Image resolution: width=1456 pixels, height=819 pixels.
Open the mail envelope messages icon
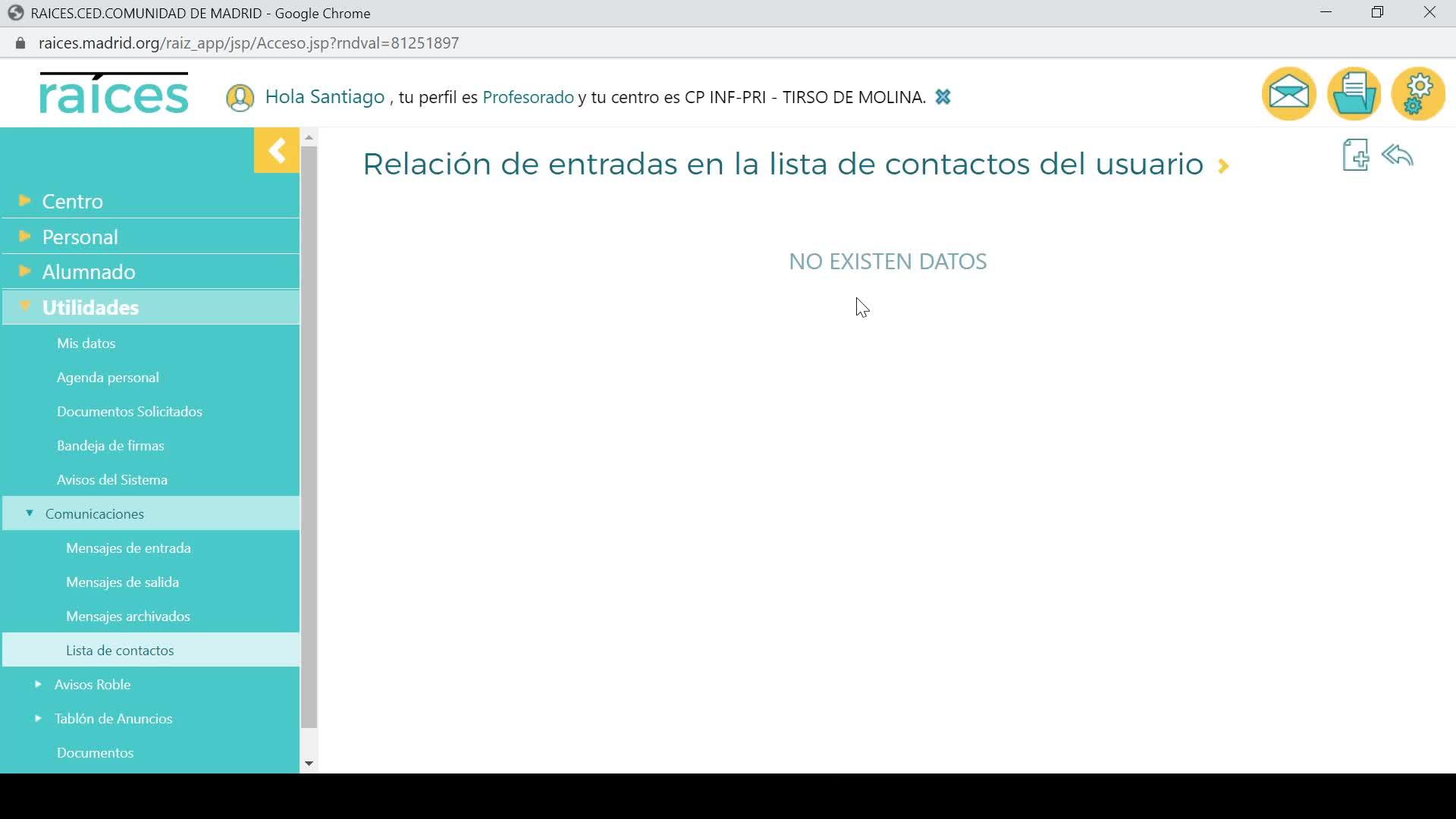coord(1288,94)
